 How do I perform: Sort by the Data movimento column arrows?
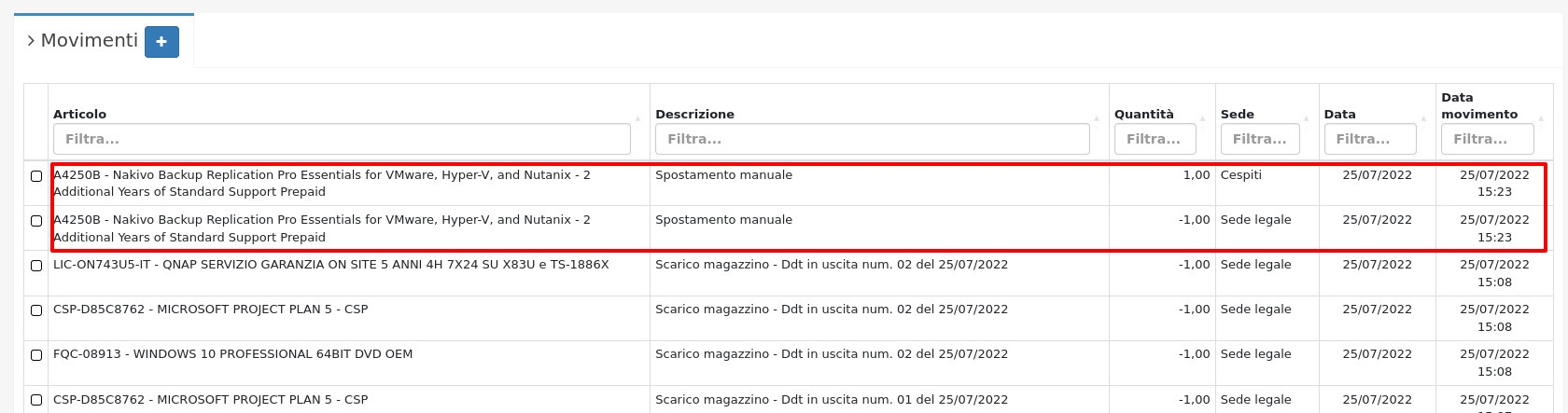(1542, 118)
